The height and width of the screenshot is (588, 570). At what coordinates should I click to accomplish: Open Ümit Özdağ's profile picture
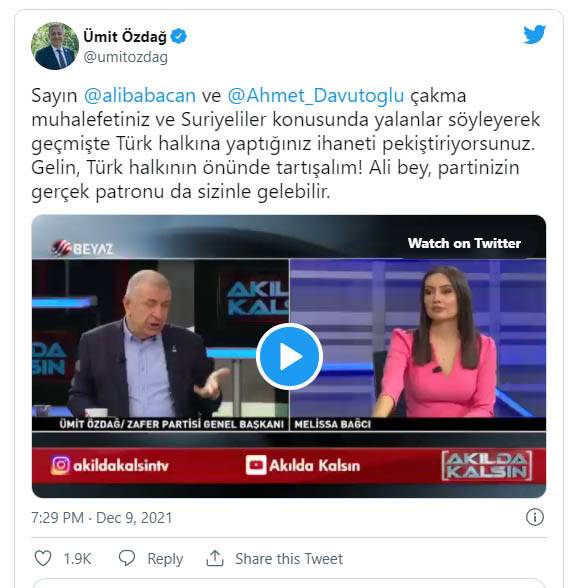pyautogui.click(x=55, y=46)
